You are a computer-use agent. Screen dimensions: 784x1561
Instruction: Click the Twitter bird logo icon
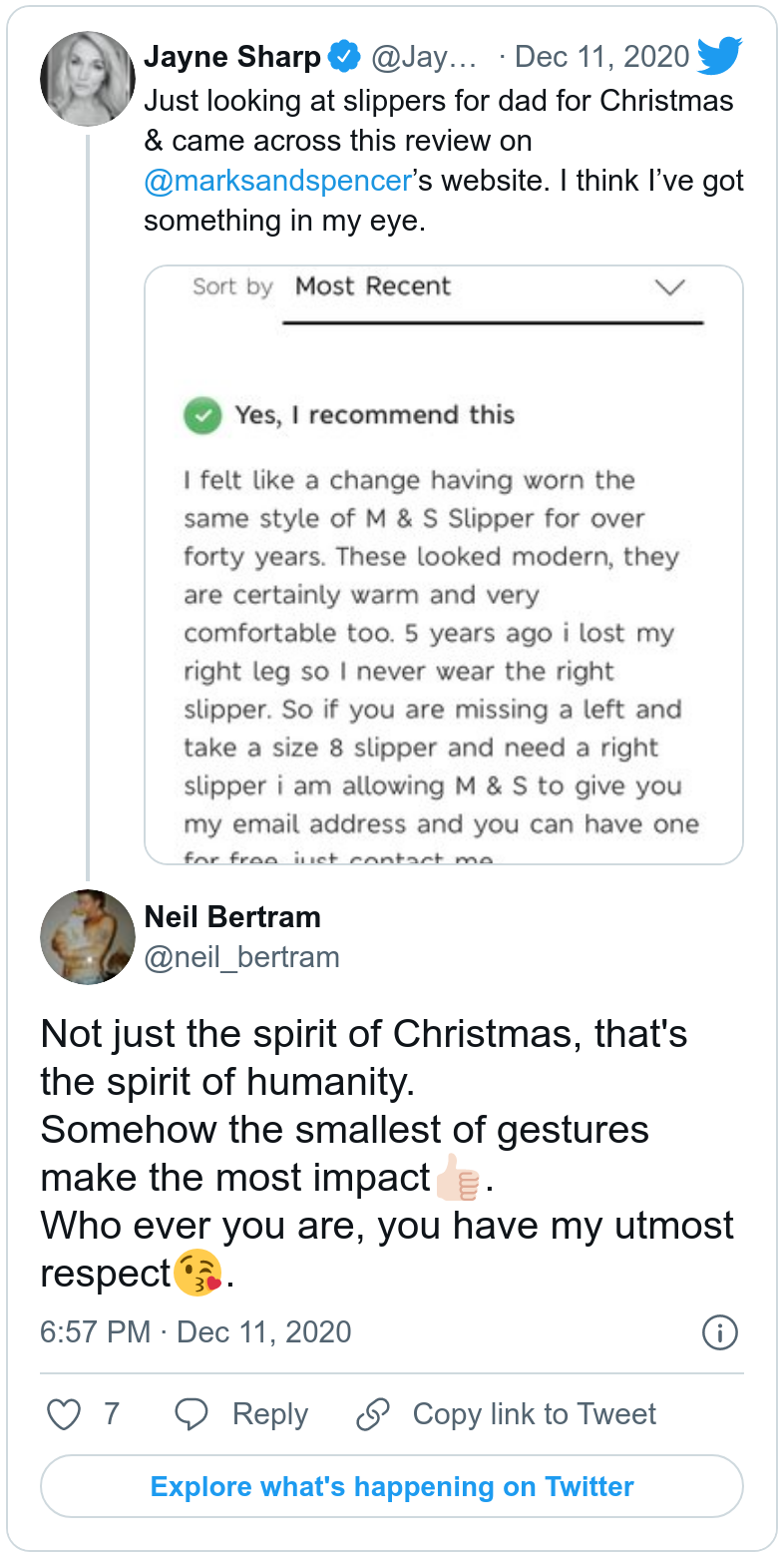719,57
